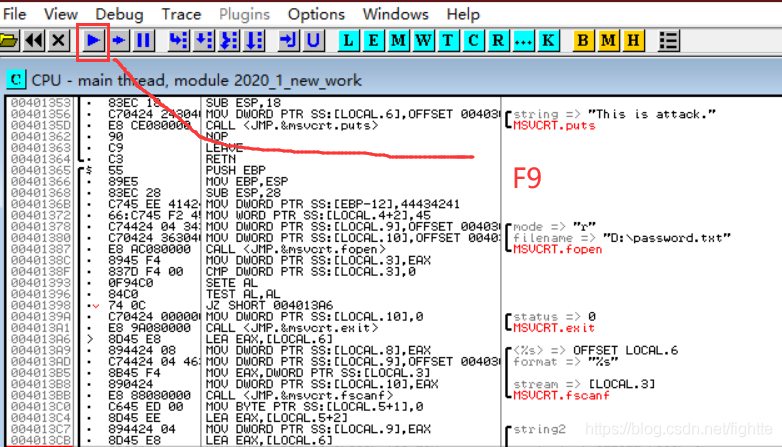Click the CPU window title bar
The image size is (782, 447).
[x=394, y=79]
